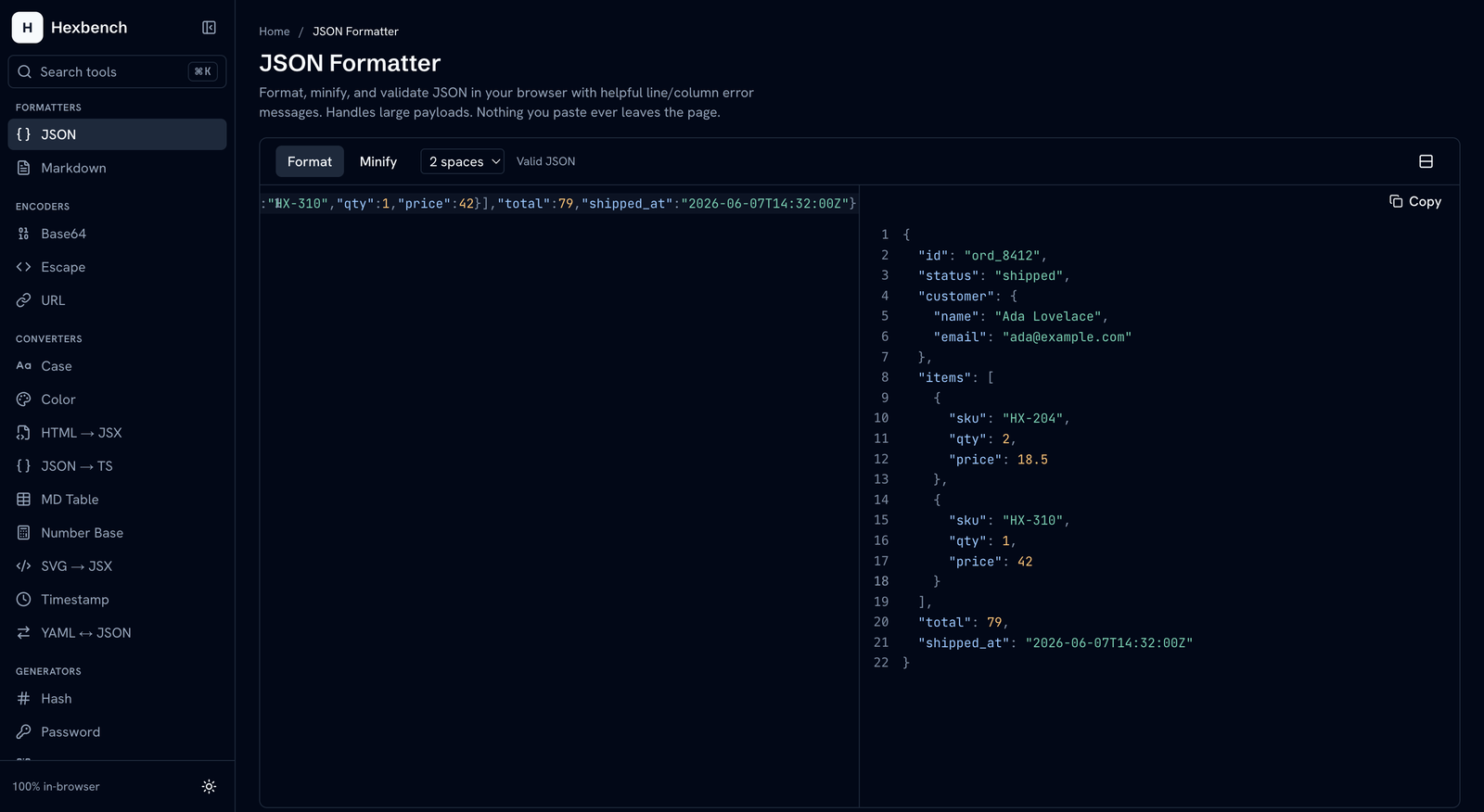Click output line "total": 79

(x=963, y=622)
